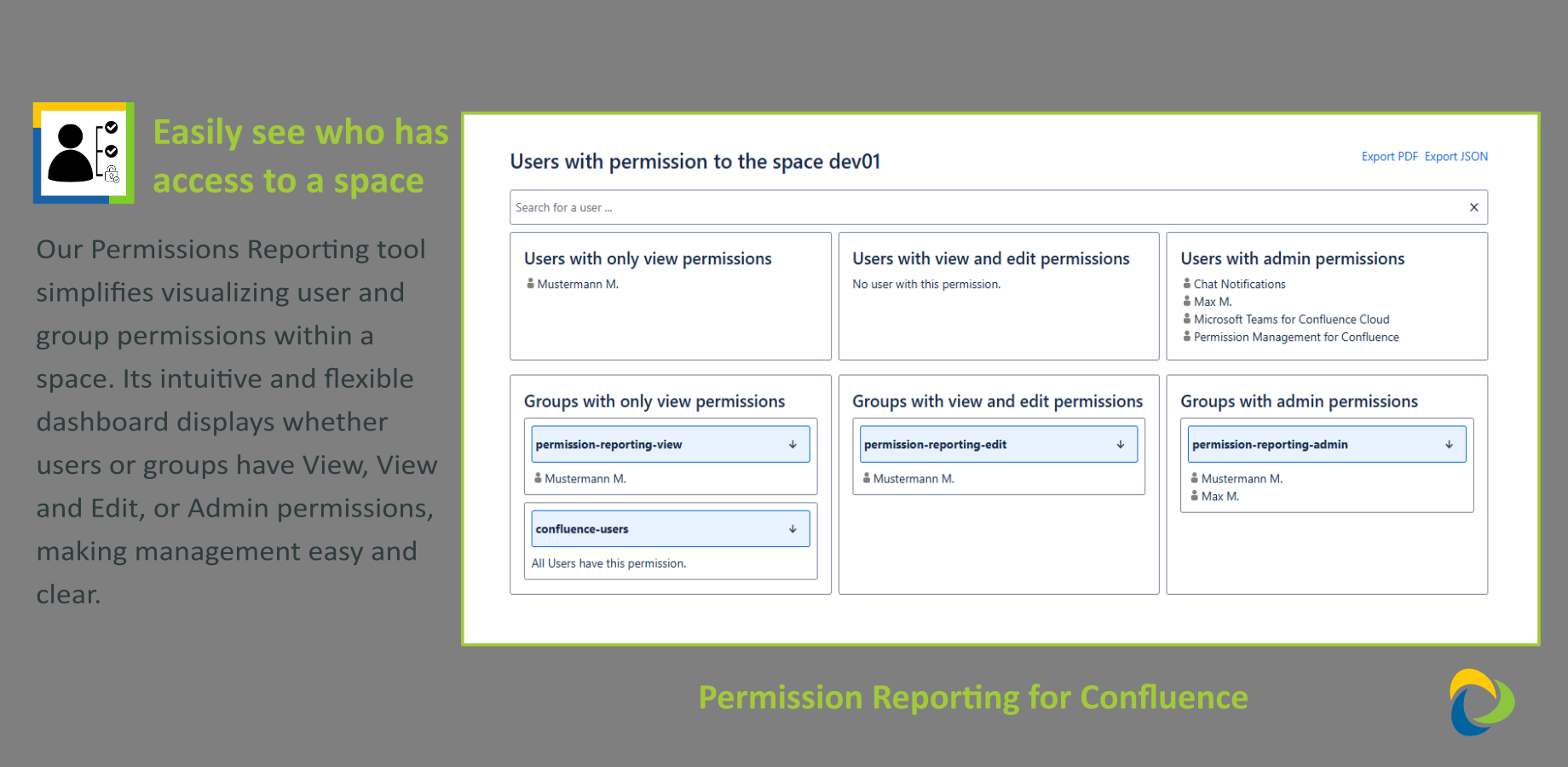Click the user icon next to Max M.
Screen dimensions: 1568x767
pos(1186,301)
